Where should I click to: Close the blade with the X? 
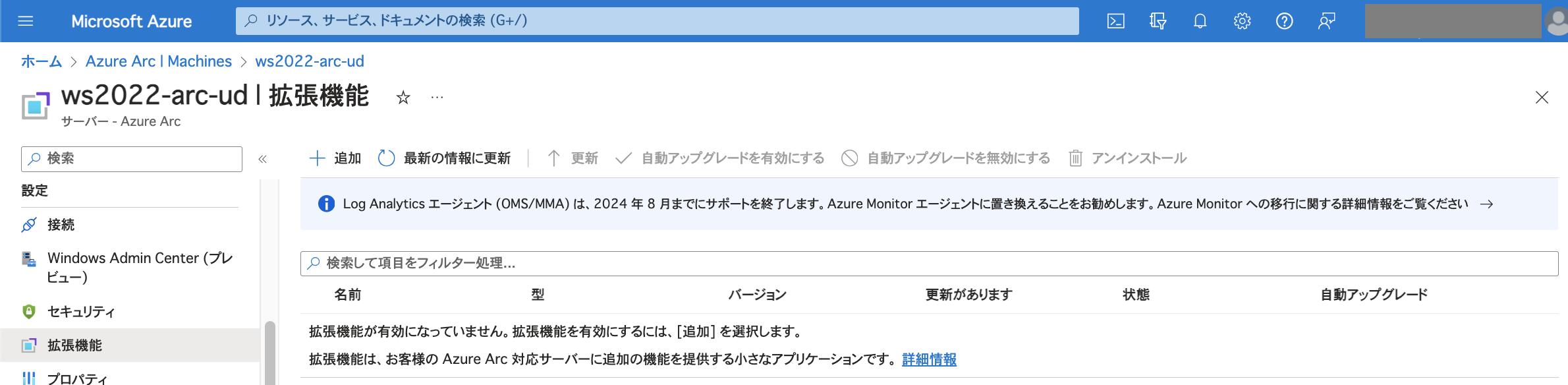[x=1542, y=98]
